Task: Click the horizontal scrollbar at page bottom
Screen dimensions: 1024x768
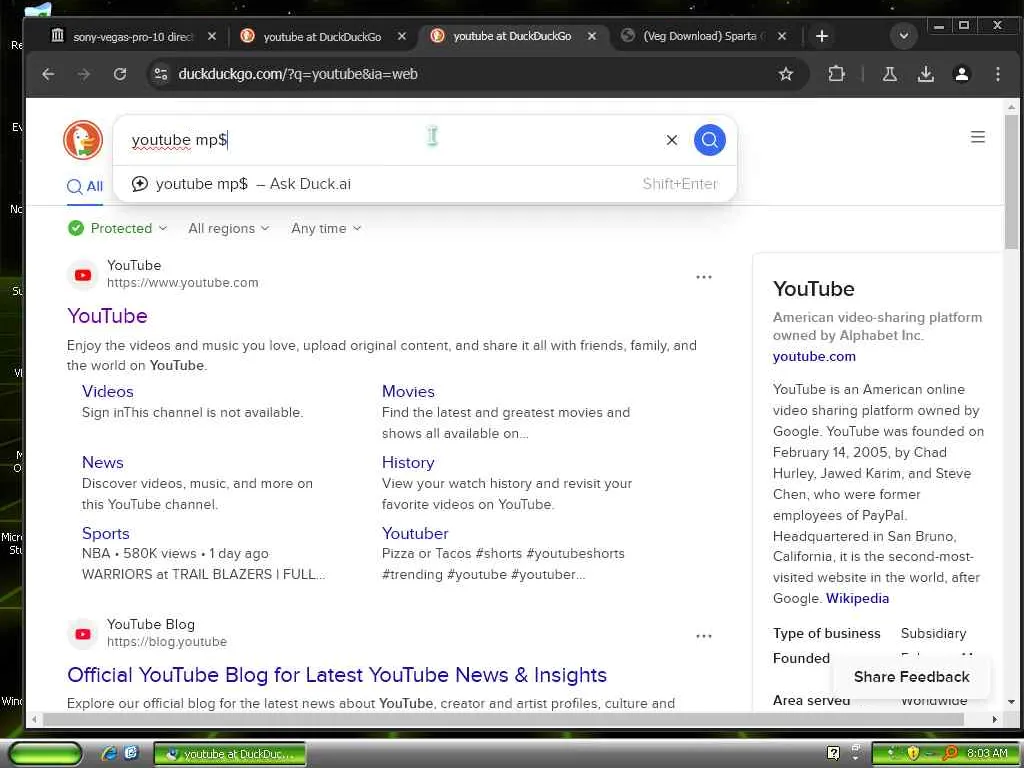Action: point(503,720)
